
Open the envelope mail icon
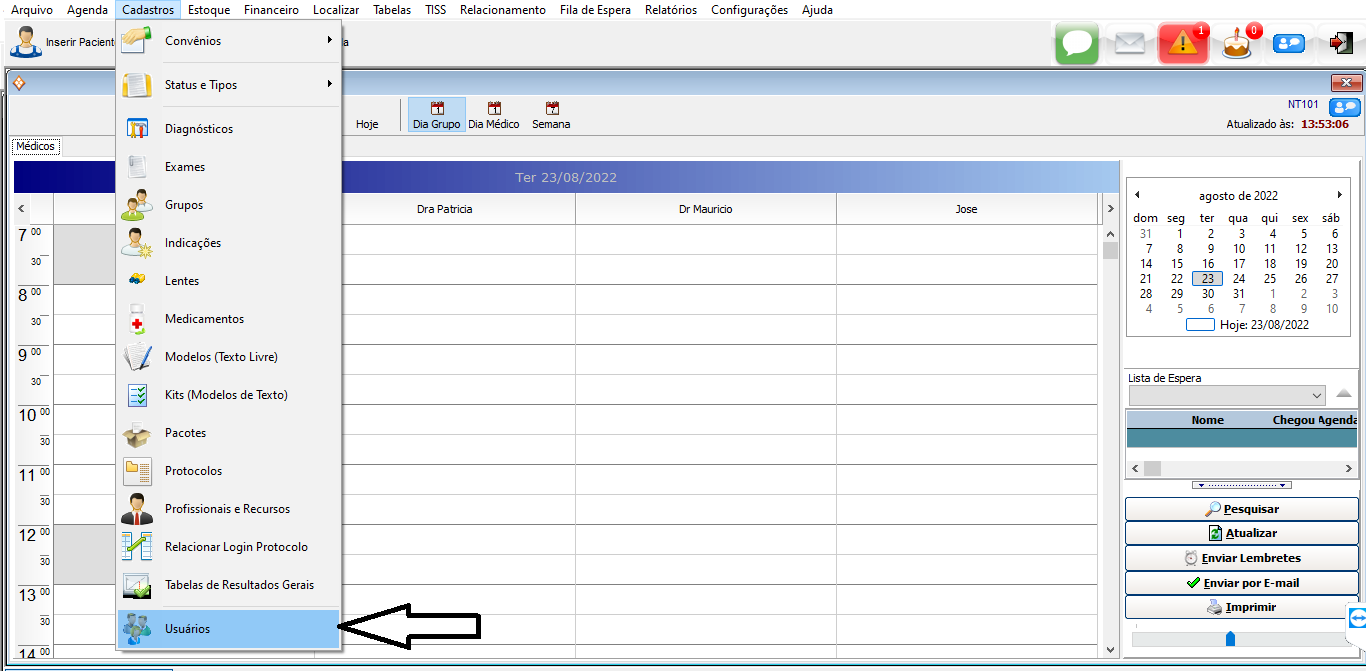tap(1129, 44)
